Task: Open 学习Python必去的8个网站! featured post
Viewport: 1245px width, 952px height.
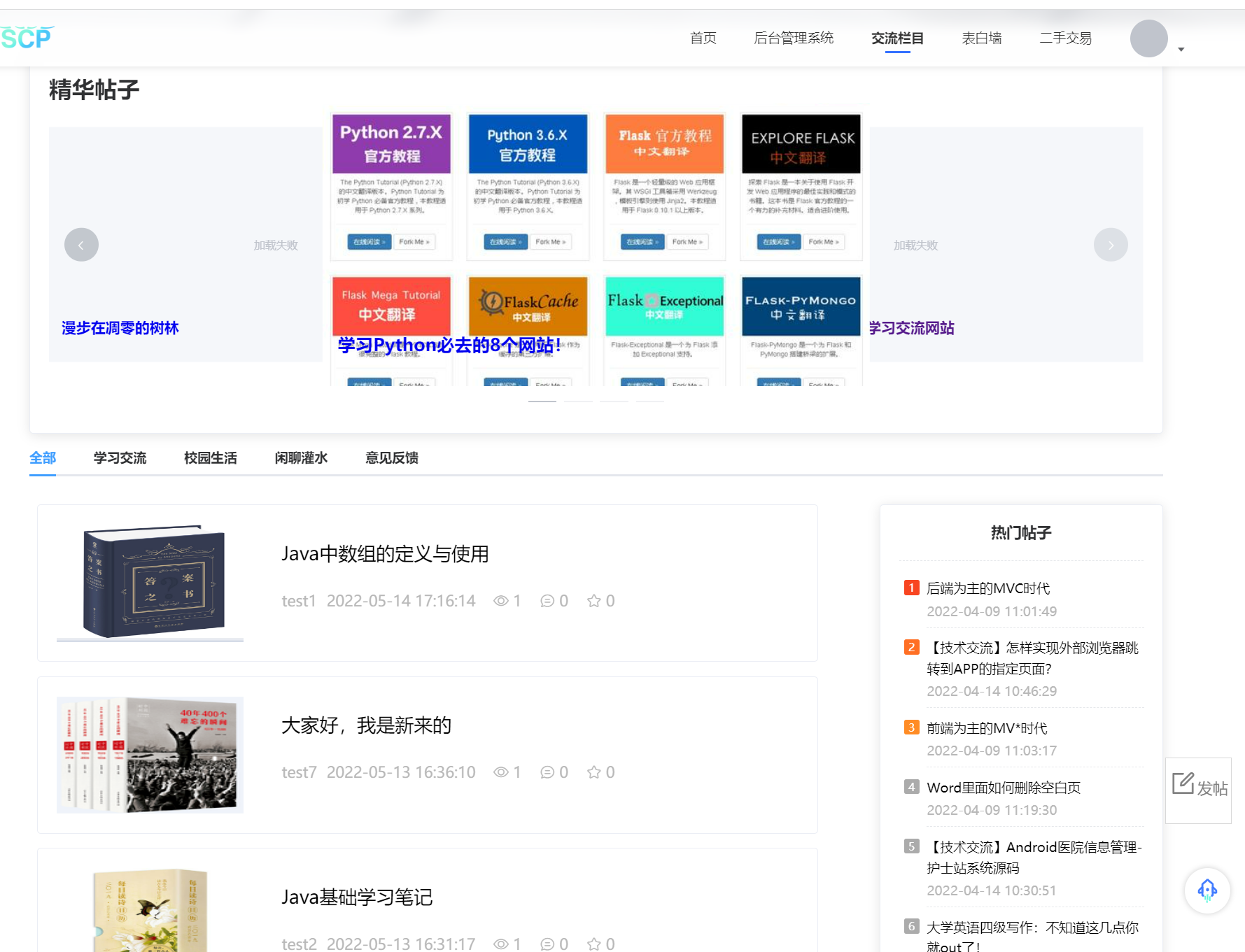Action: point(449,345)
